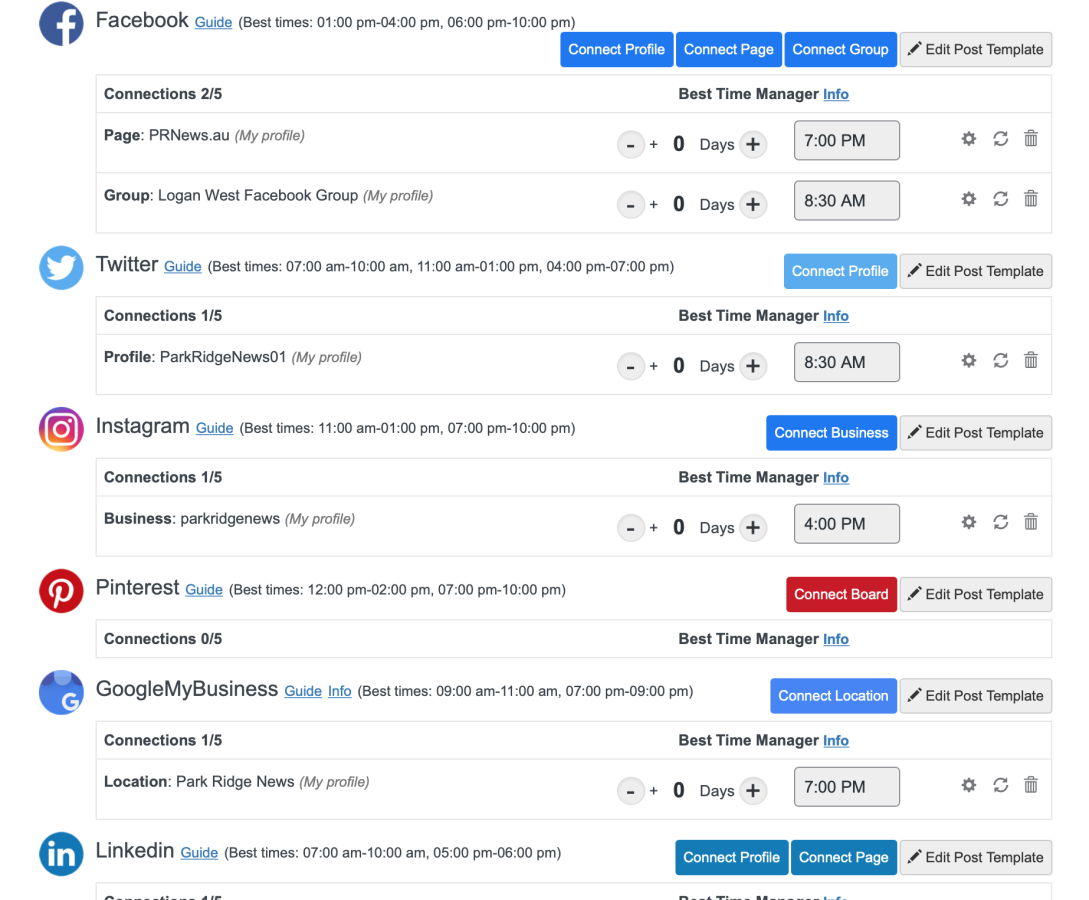Connect a Linkedin Page
1089x900 pixels.
pyautogui.click(x=843, y=858)
